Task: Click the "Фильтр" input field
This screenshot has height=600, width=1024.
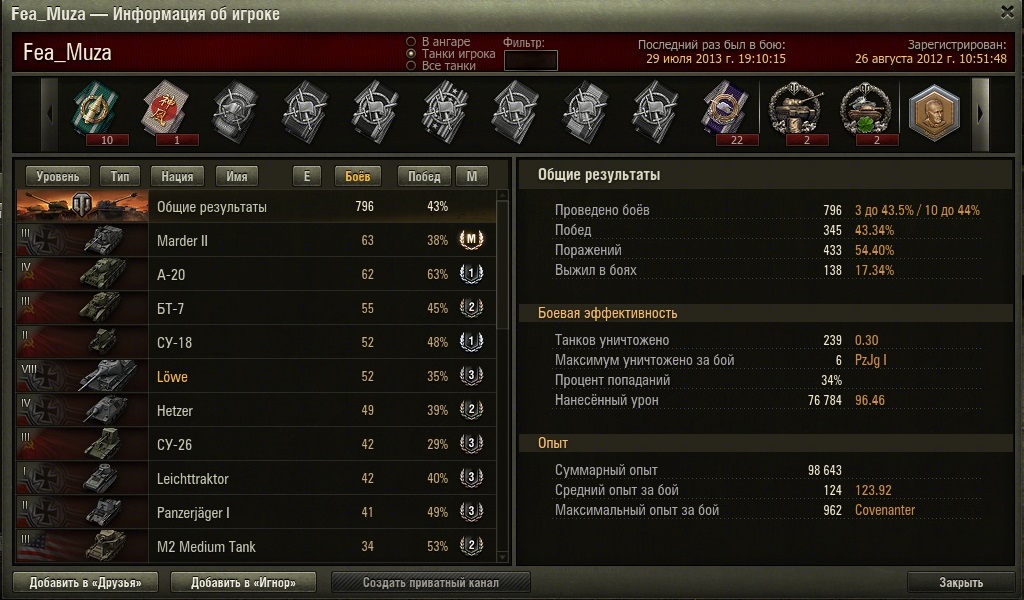Action: pos(531,61)
